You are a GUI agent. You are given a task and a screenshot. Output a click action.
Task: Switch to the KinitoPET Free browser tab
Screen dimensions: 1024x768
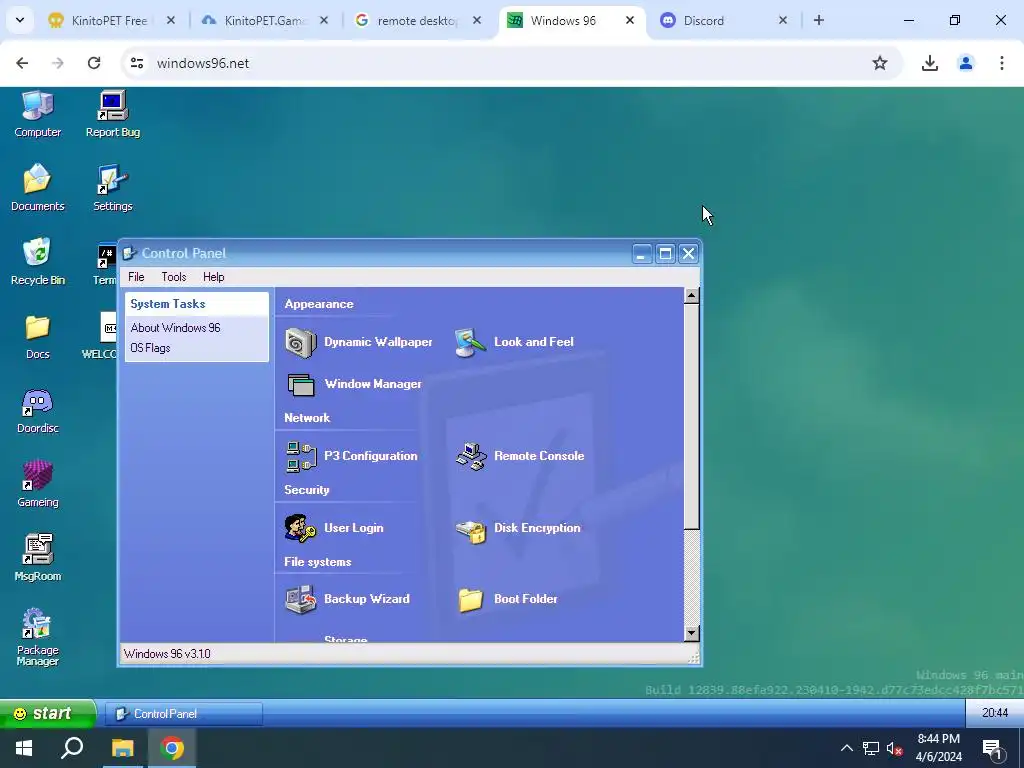(x=108, y=20)
